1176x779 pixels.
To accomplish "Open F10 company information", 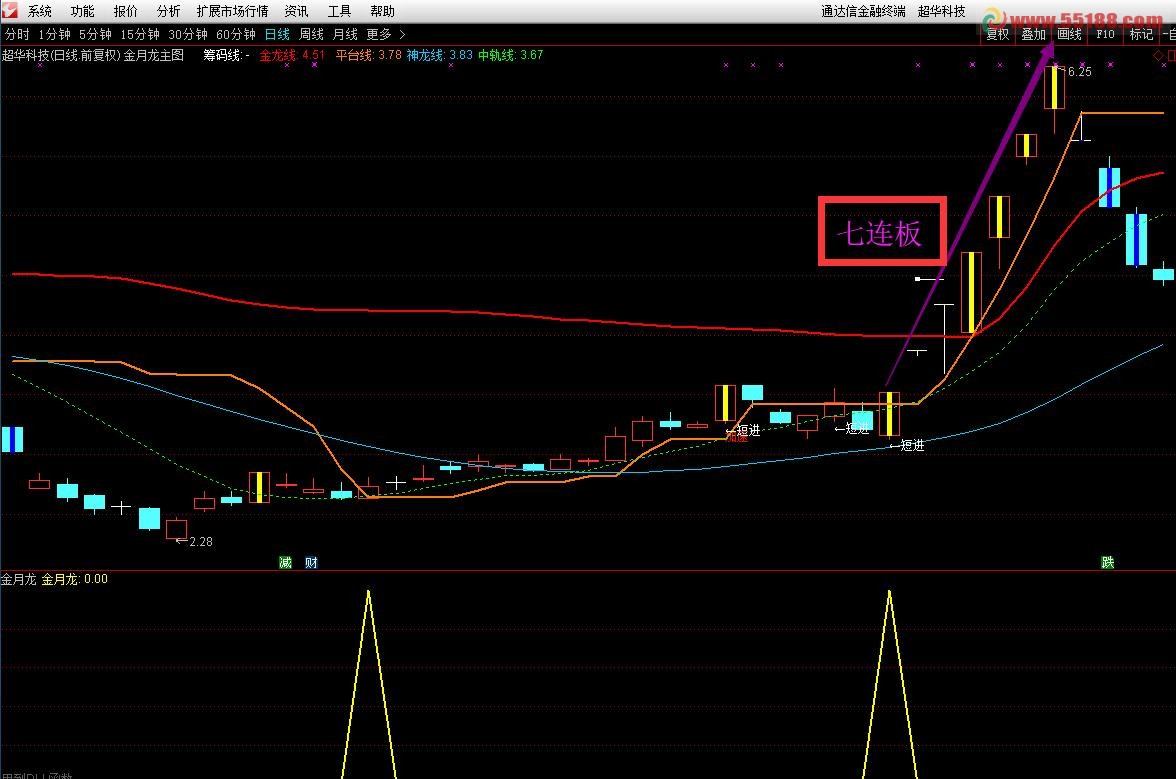I will tap(1105, 34).
